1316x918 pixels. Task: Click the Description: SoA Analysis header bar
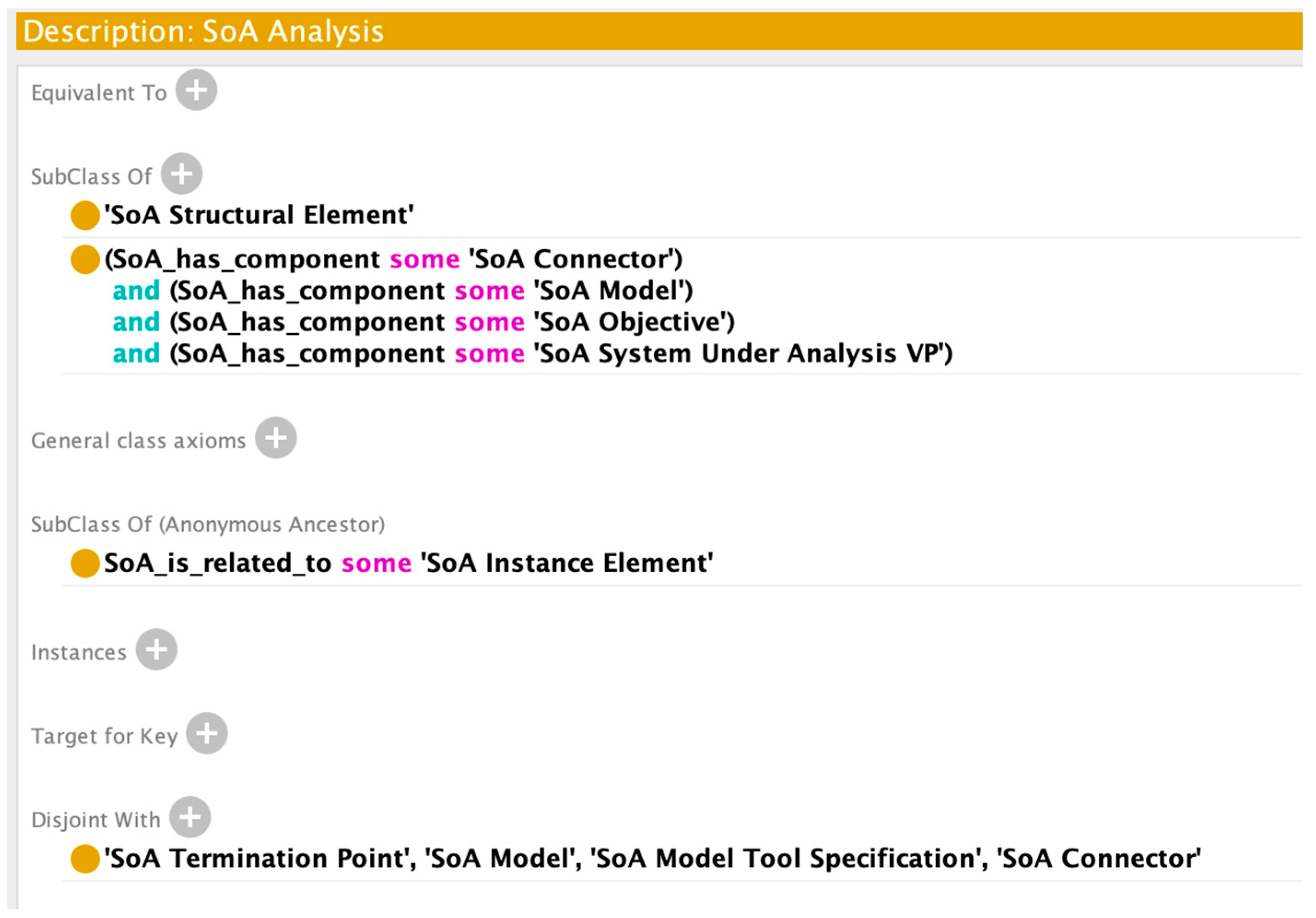tap(659, 31)
